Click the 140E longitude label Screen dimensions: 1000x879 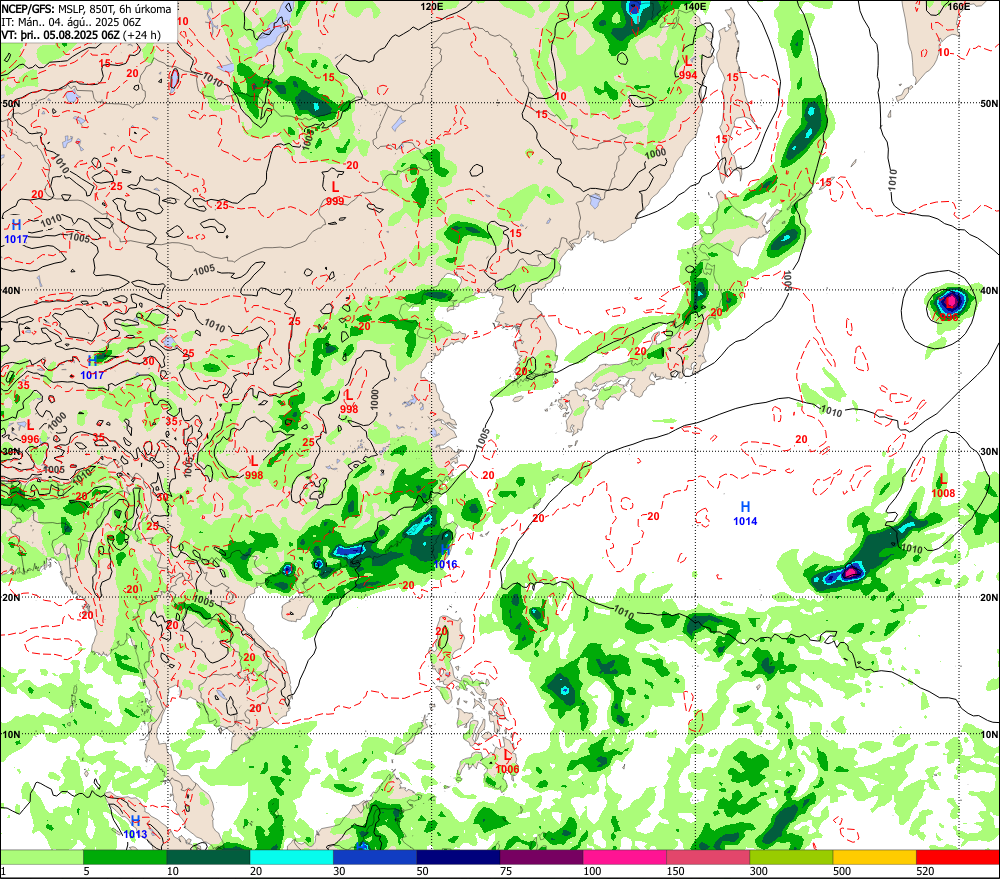(x=695, y=6)
